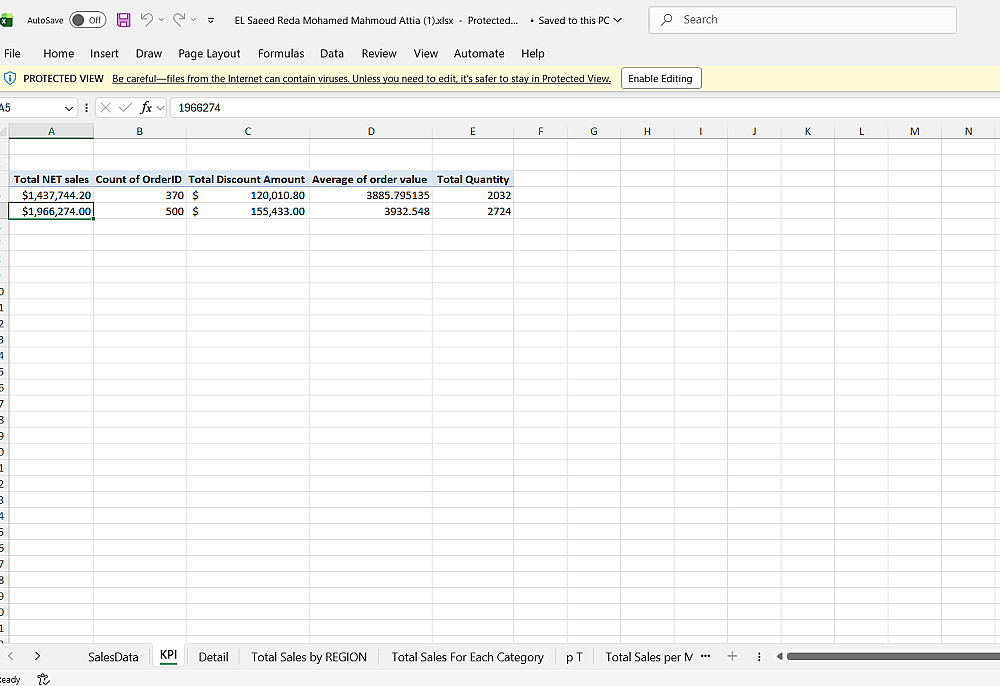Open the View ribbon tab
The image size is (1000, 686).
[x=425, y=54]
